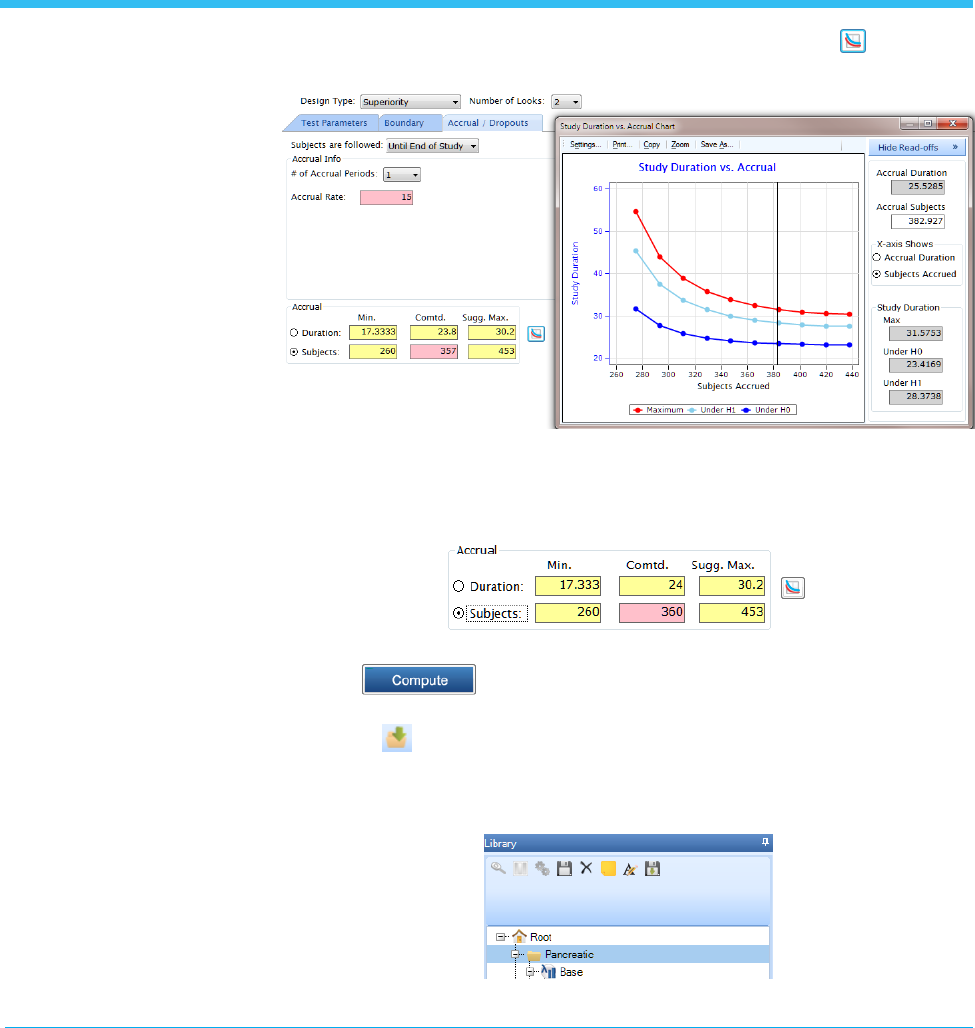
Task: Click the Library gears settings icon
Action: click(542, 869)
